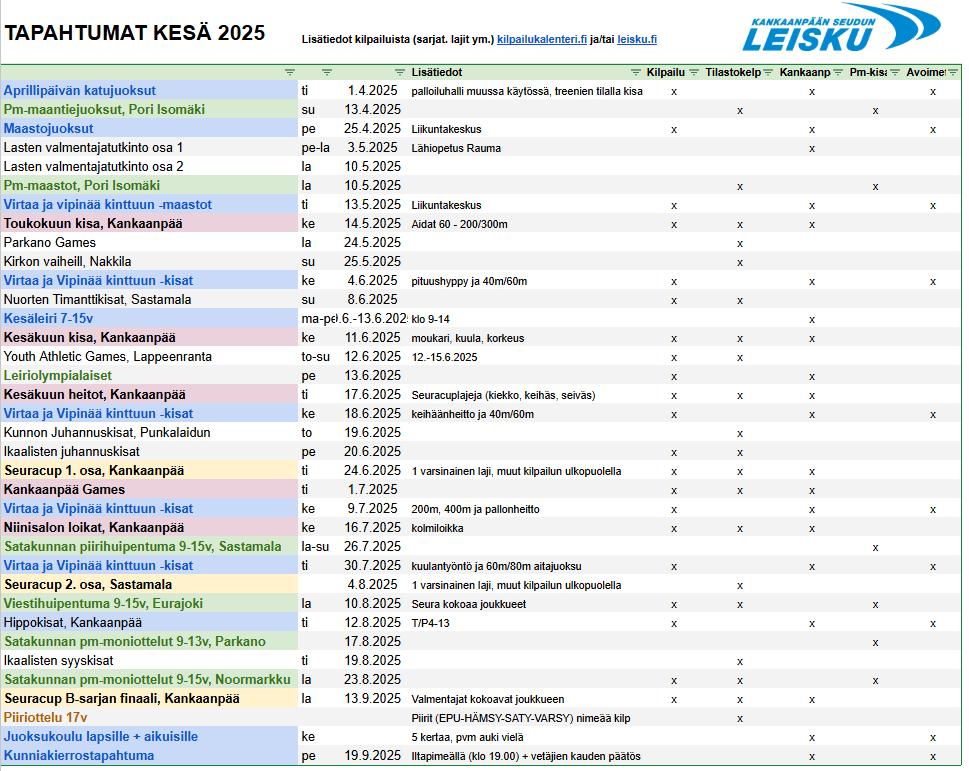This screenshot has height=771, width=969.
Task: Open the Kilpailu column filter
Action: coord(693,72)
